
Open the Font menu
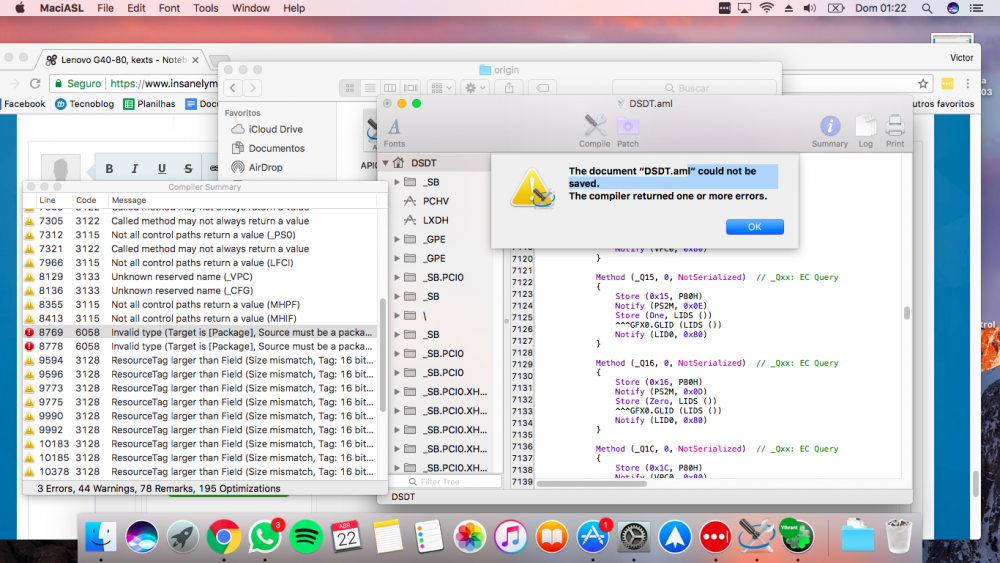click(x=169, y=8)
